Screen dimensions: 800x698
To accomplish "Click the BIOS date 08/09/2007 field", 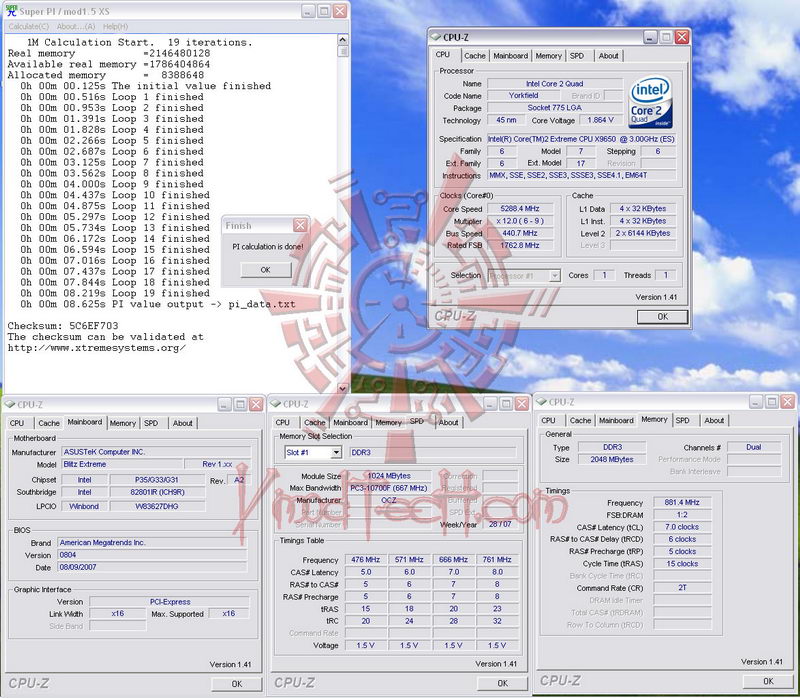I will [x=152, y=567].
